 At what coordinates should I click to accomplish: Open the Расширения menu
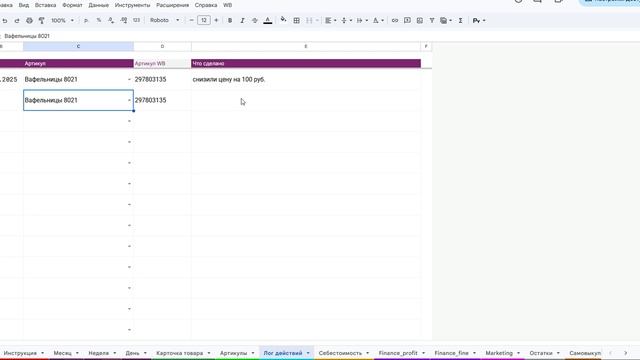[172, 5]
